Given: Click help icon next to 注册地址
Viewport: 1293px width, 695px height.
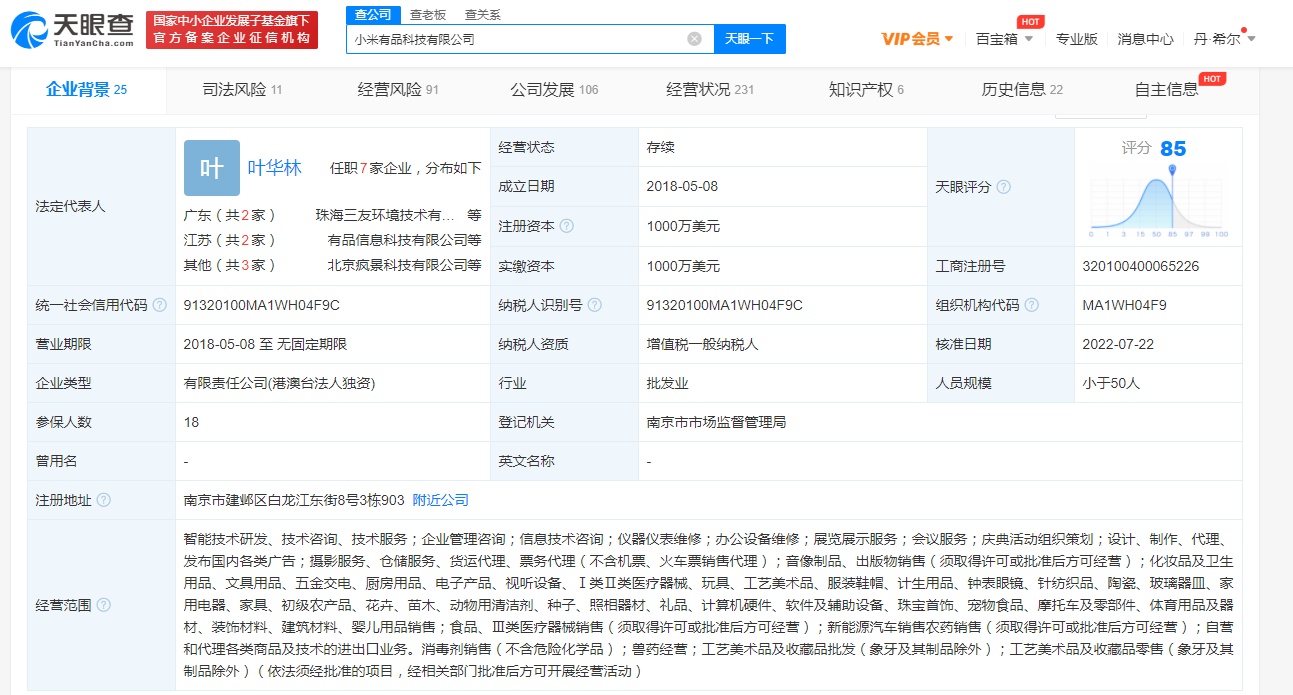Looking at the screenshot, I should click(x=103, y=500).
